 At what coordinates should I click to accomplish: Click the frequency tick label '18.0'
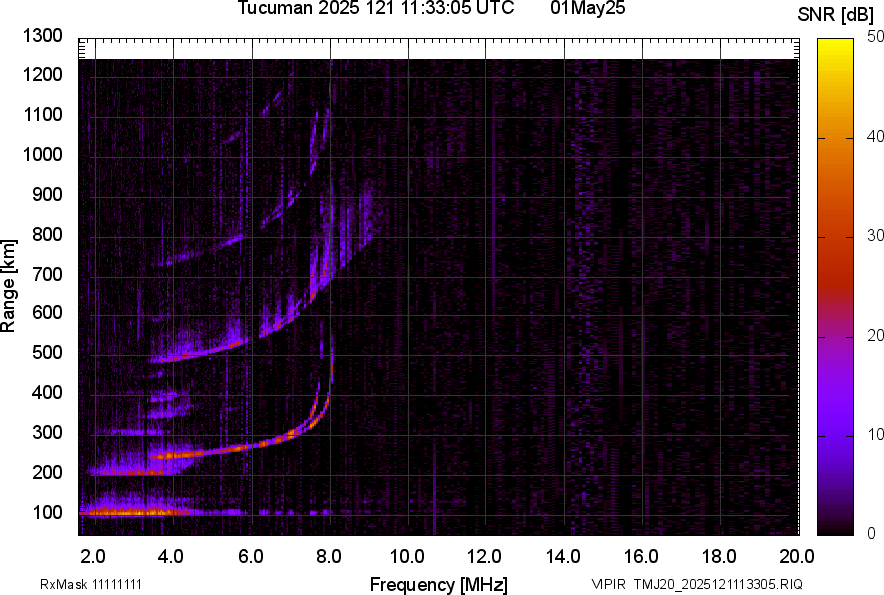[x=719, y=557]
